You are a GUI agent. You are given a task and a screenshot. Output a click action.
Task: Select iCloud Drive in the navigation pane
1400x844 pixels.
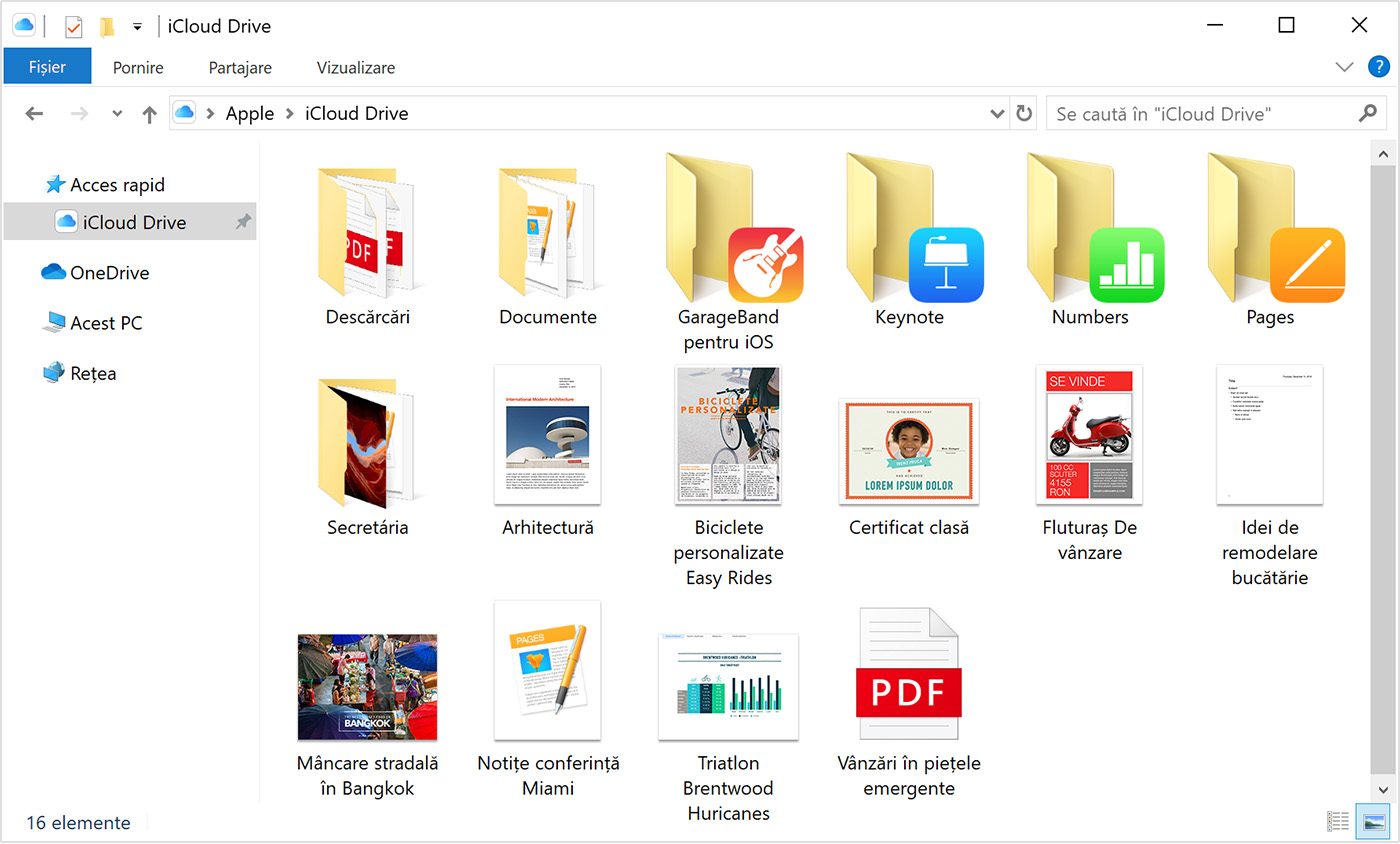[x=130, y=222]
